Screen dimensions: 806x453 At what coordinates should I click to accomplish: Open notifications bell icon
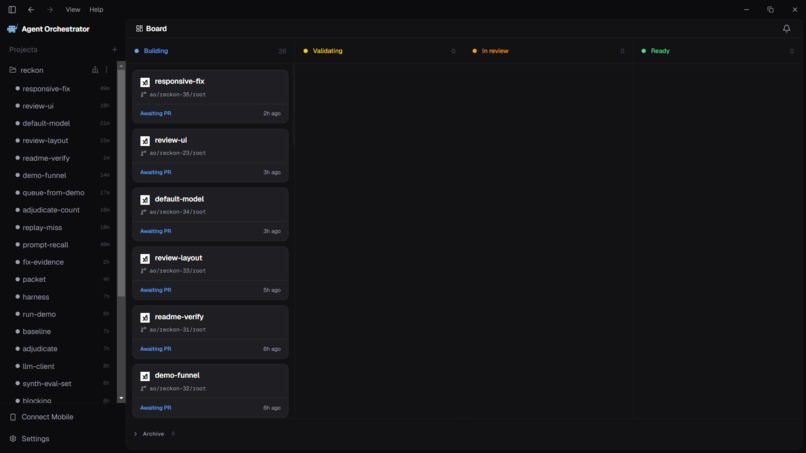coord(786,29)
